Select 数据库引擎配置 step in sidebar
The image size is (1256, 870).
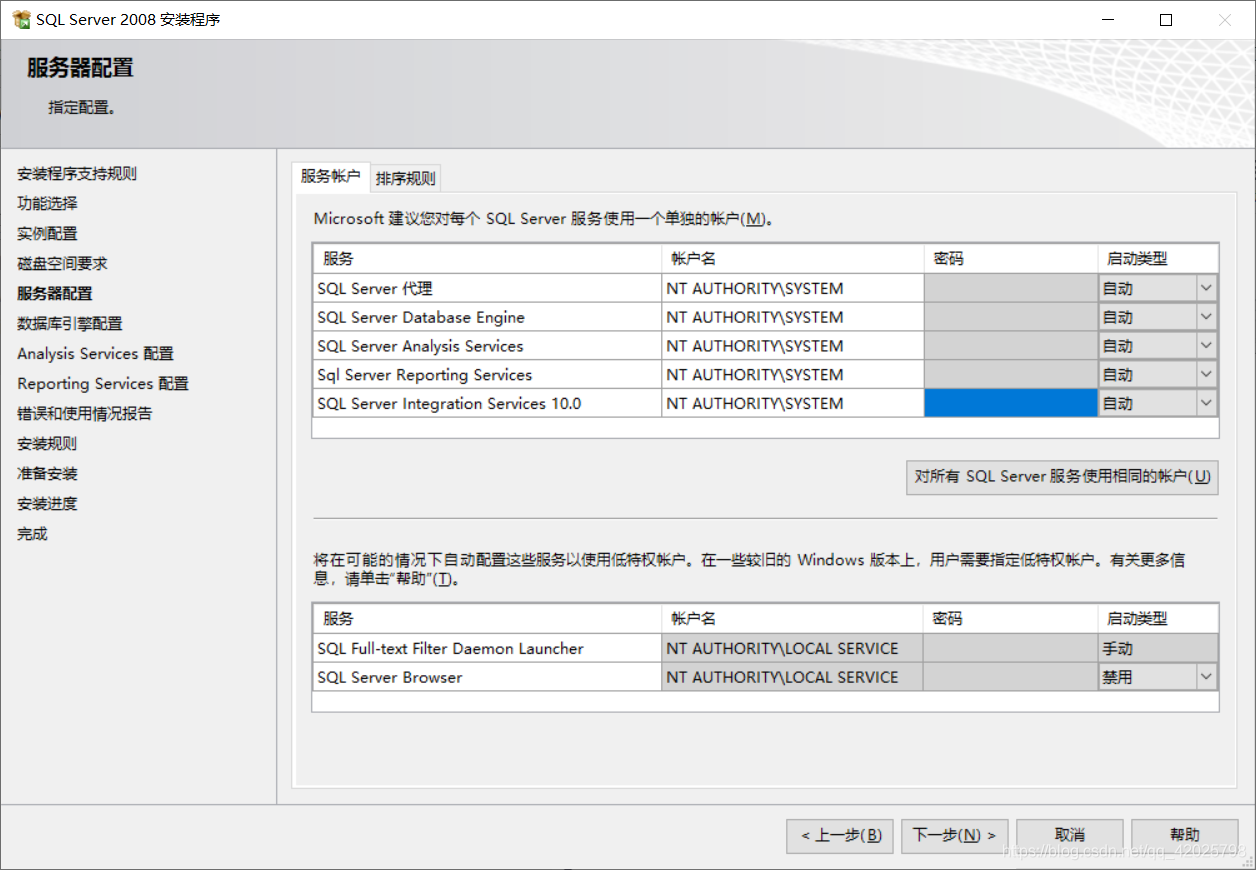[x=70, y=324]
